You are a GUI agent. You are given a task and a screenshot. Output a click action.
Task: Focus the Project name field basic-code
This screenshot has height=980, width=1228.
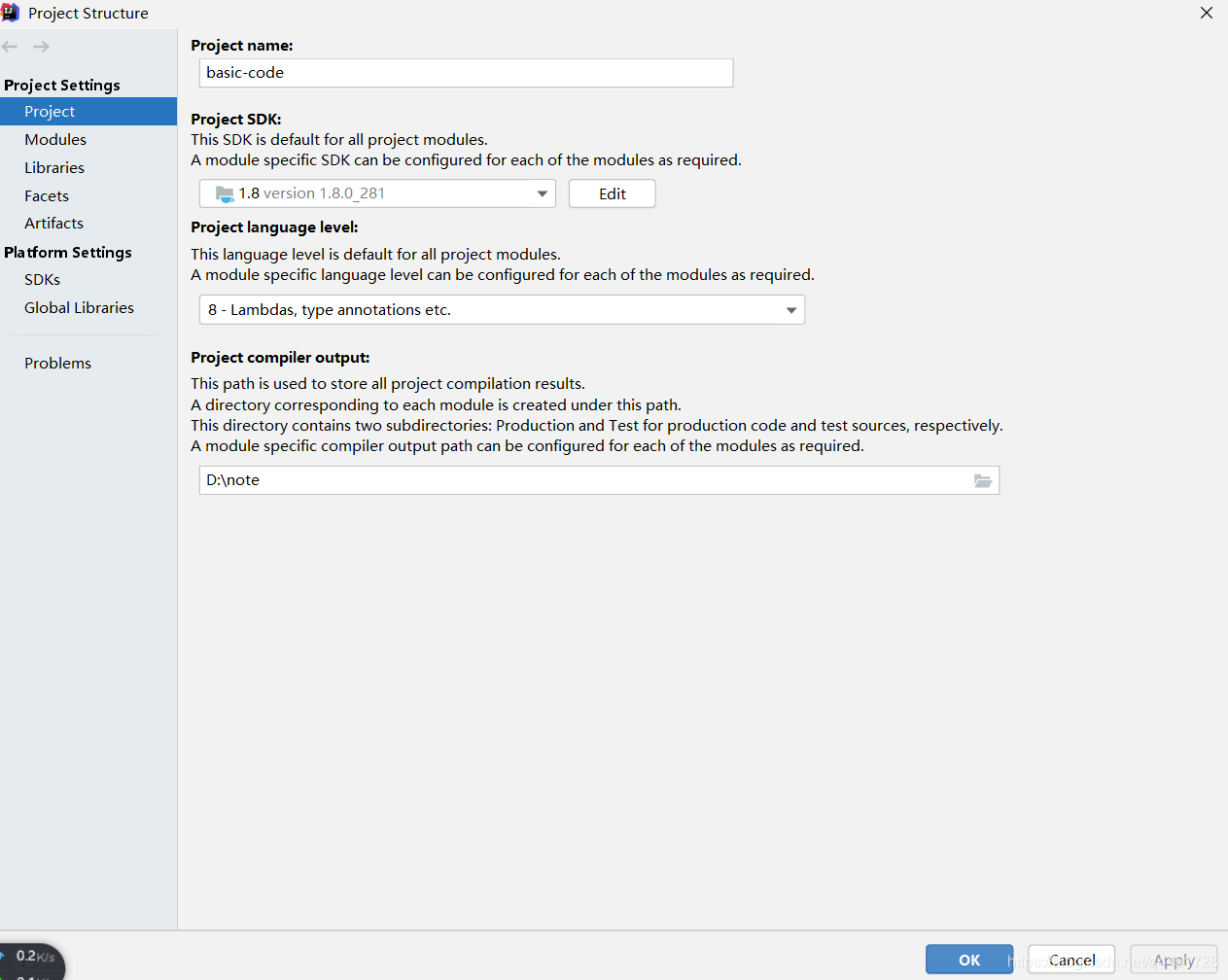tap(467, 73)
